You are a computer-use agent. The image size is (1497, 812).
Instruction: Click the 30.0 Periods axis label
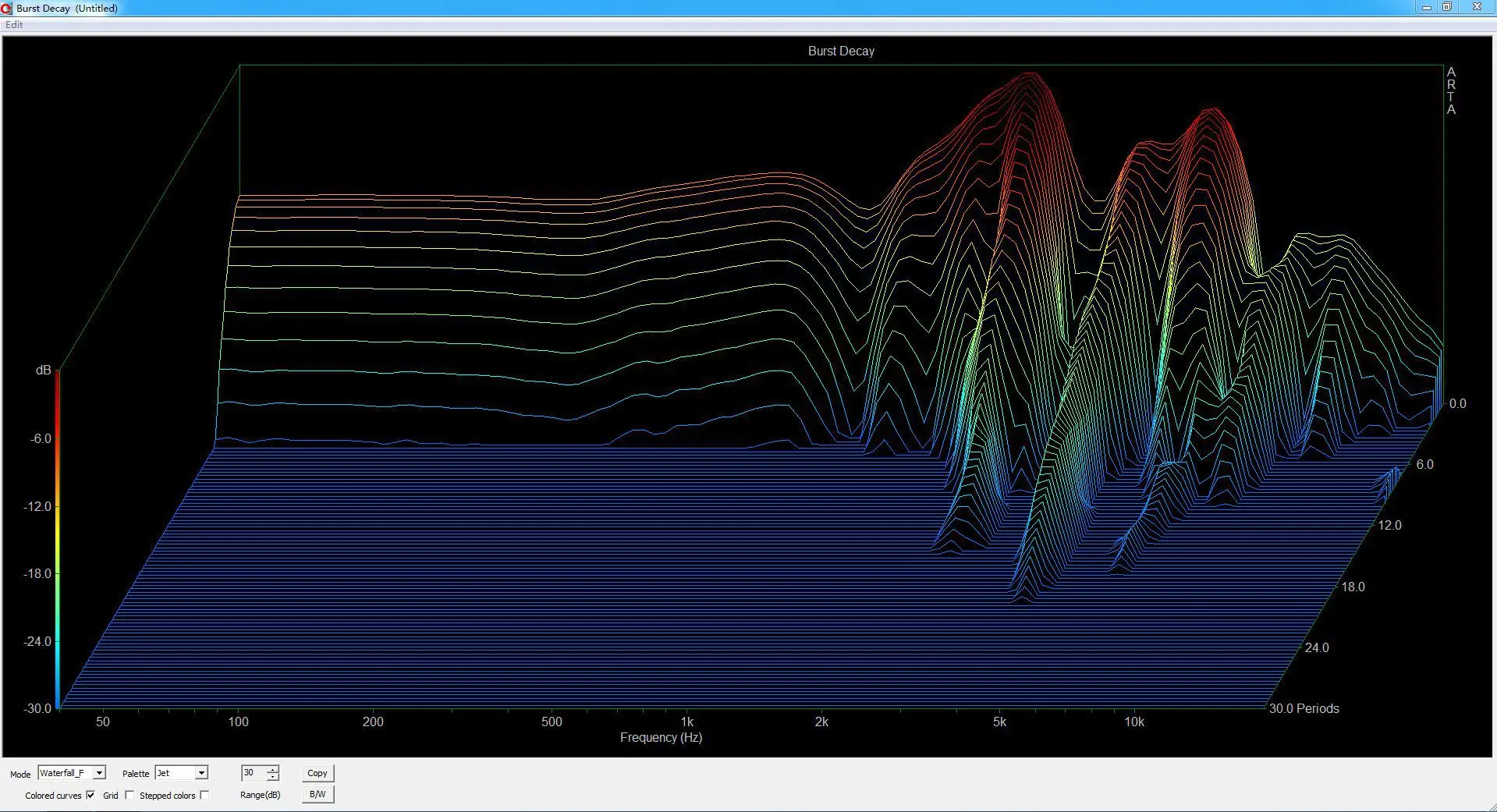pos(1304,708)
